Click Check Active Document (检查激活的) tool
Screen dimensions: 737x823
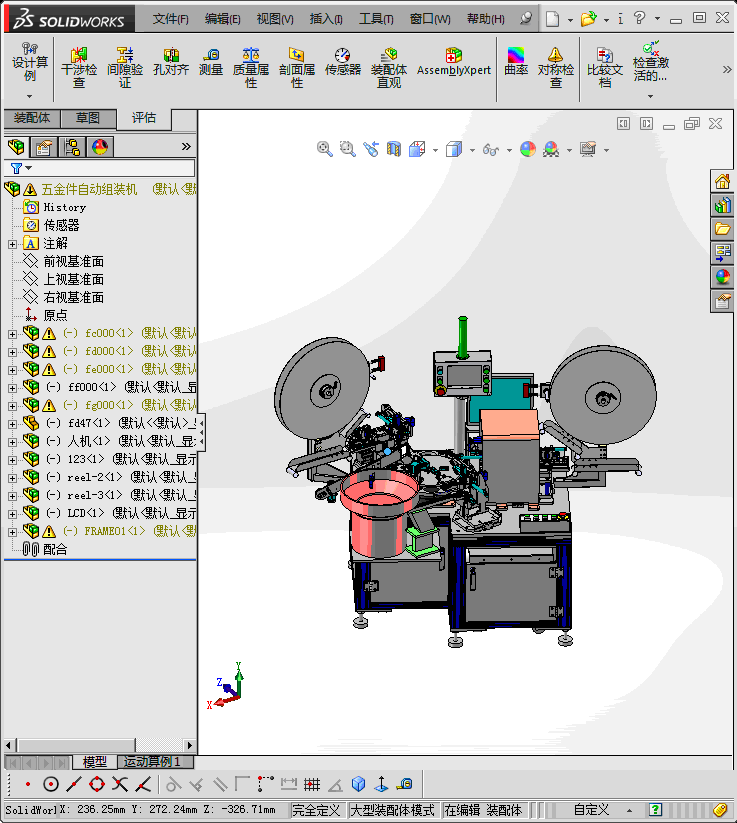coord(651,63)
